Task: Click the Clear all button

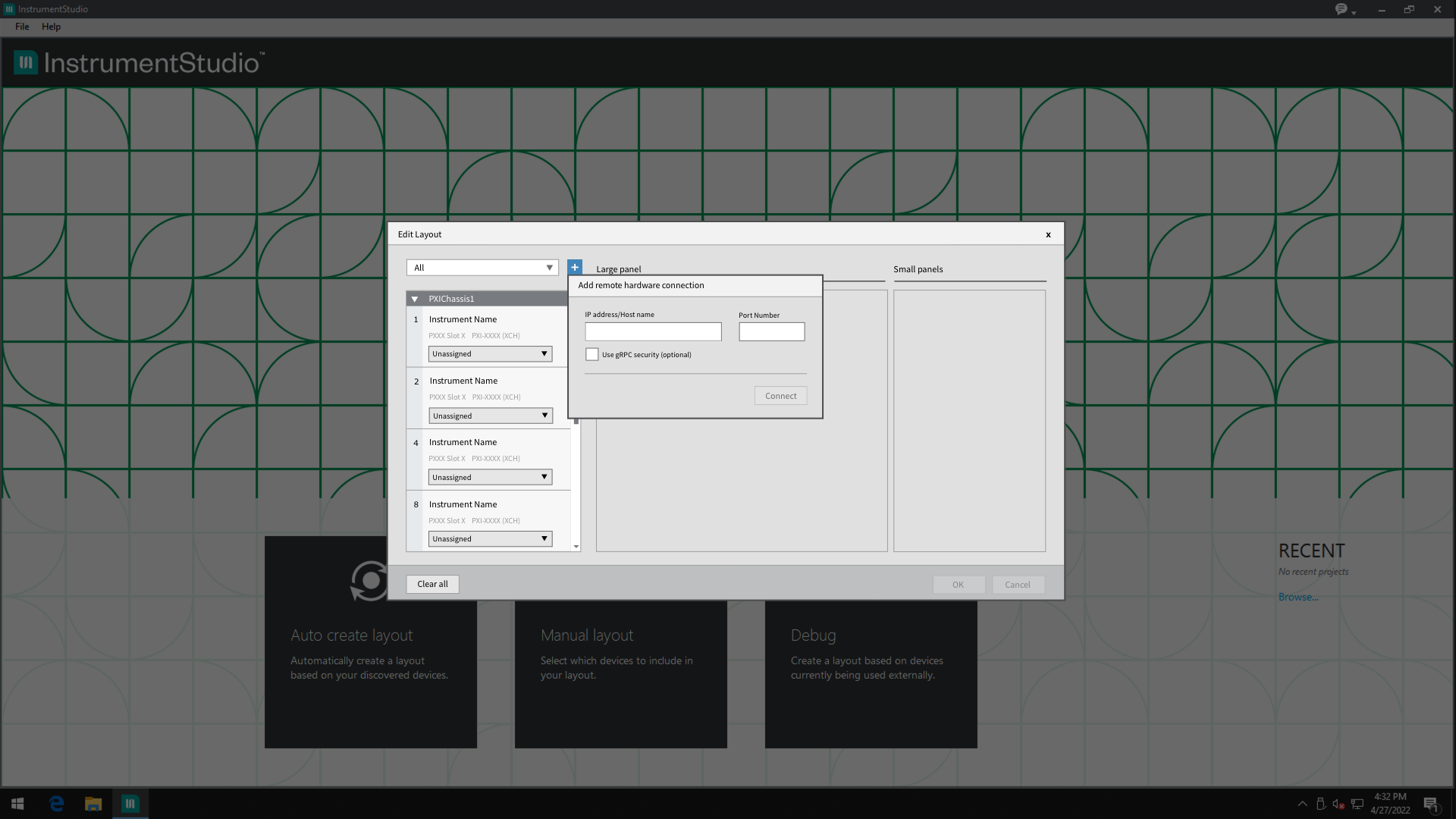Action: [432, 584]
